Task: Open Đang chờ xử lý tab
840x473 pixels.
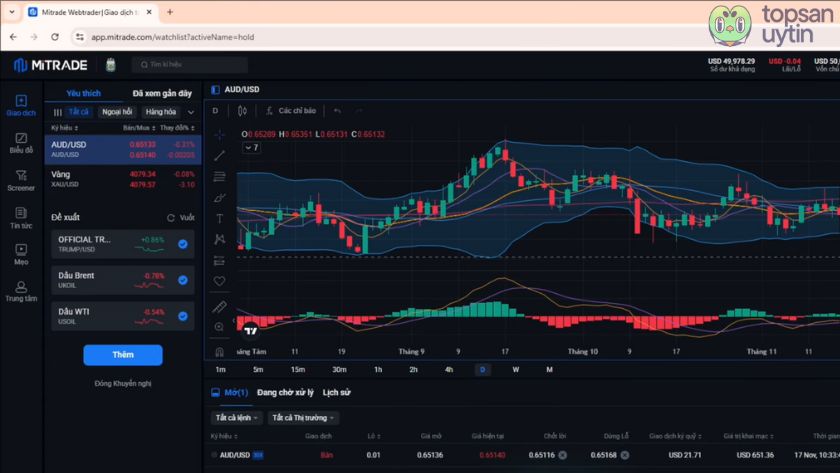Action: pos(285,393)
